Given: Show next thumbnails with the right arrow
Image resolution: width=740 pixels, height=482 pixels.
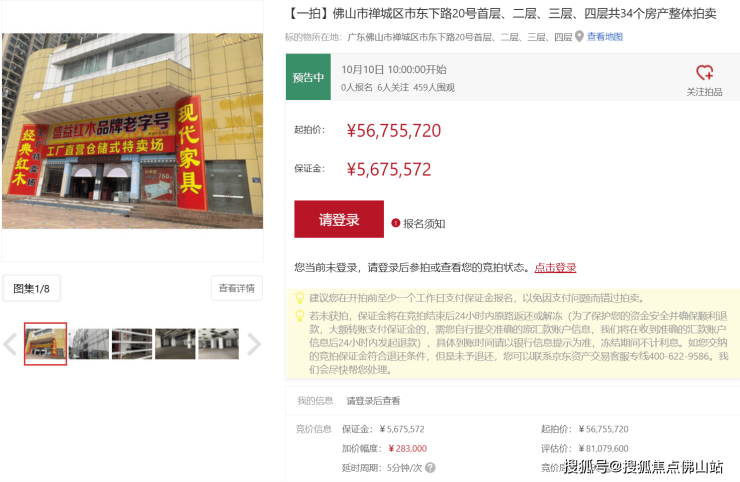Looking at the screenshot, I should (254, 344).
